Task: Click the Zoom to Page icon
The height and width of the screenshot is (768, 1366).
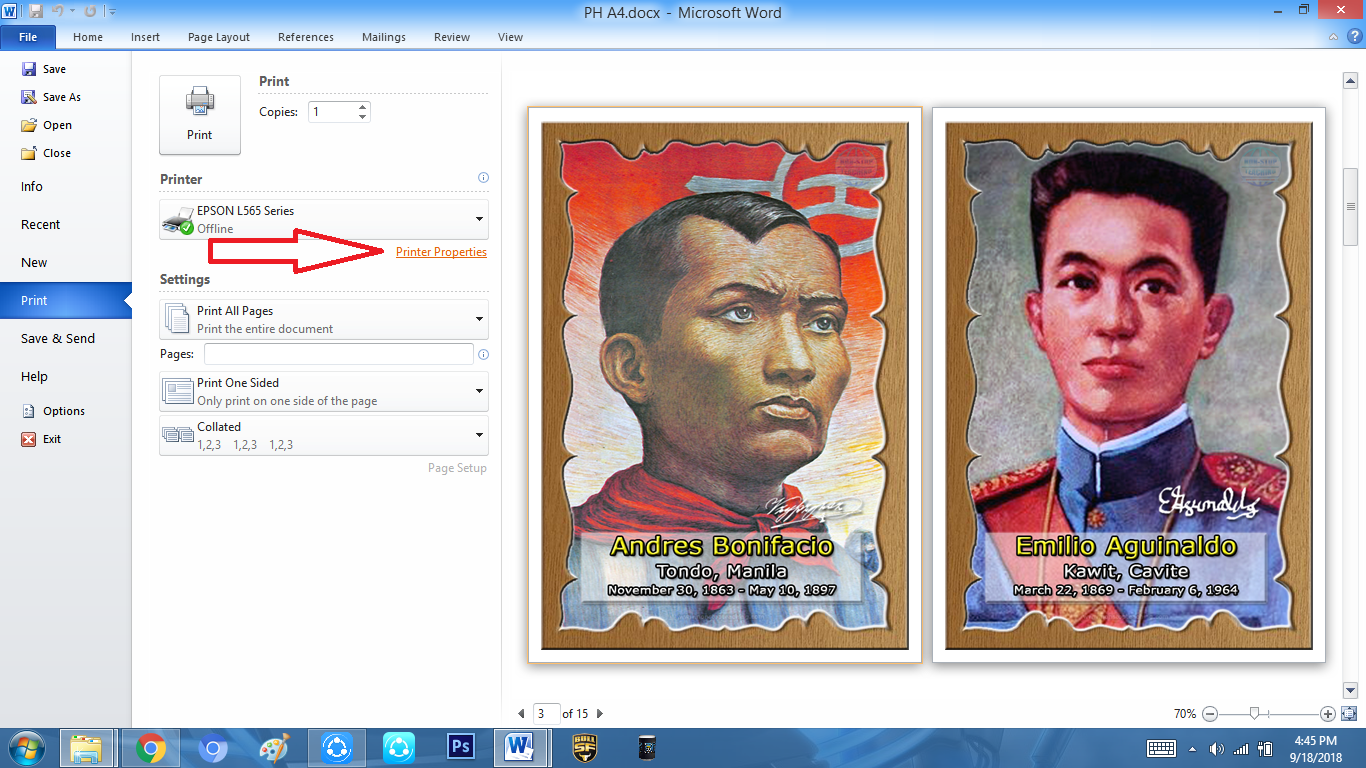Action: click(x=1349, y=714)
